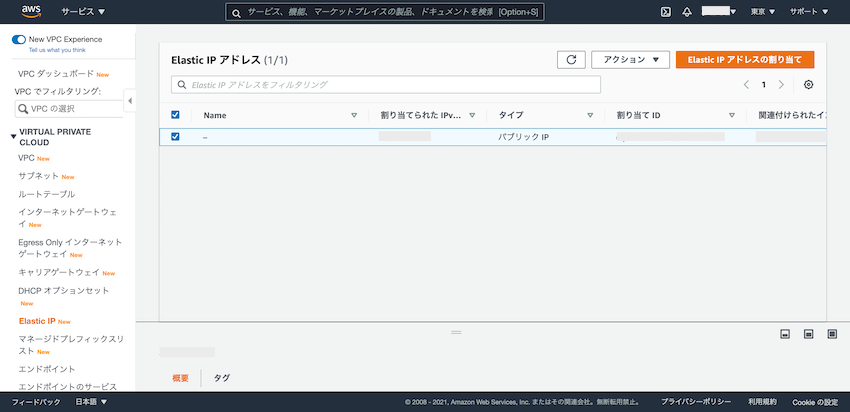This screenshot has height=412, width=850.
Task: Toggle the New VPC Experience switch
Action: point(19,40)
